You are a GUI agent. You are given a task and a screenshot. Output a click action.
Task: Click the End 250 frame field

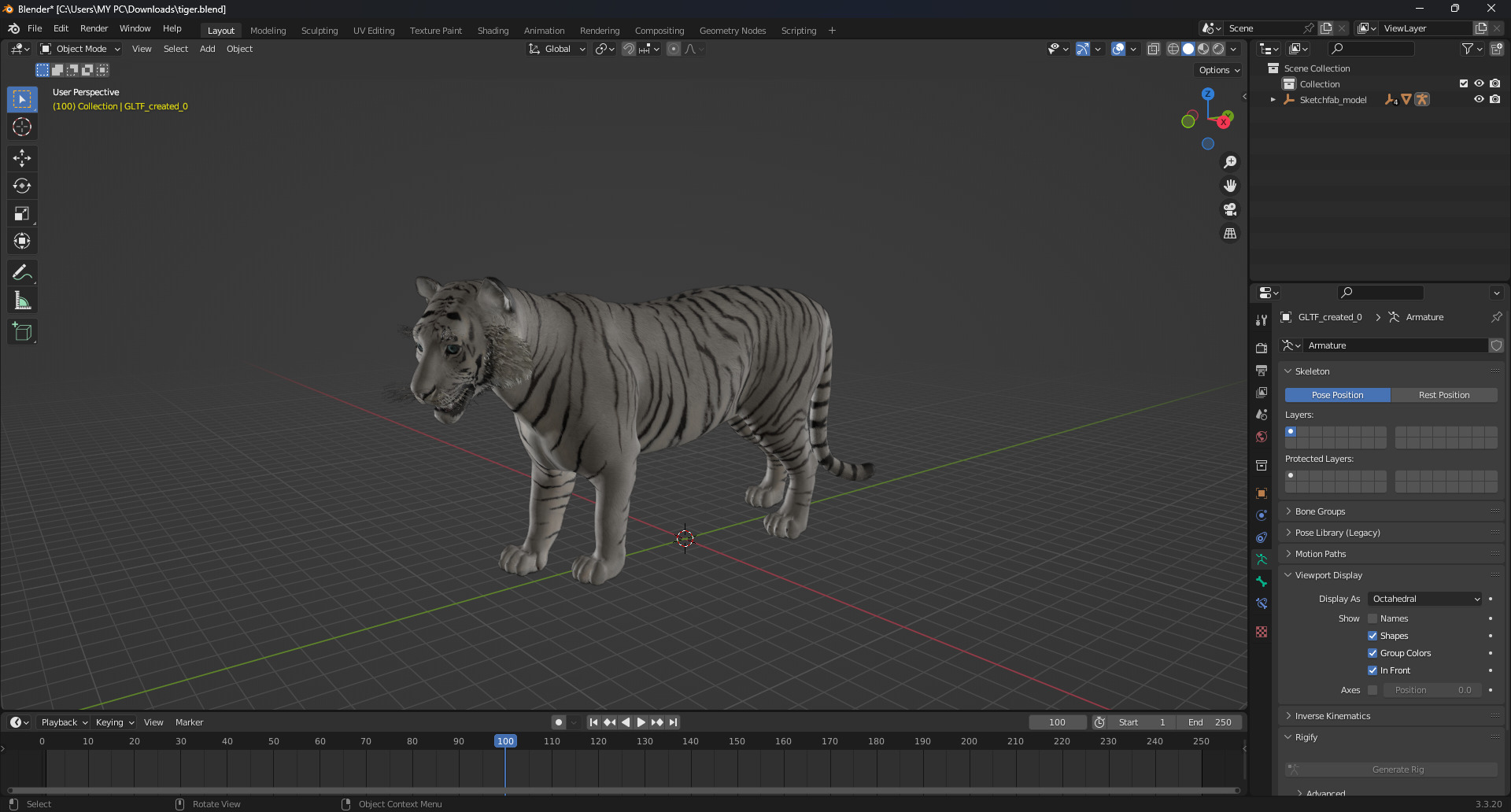tap(1209, 722)
